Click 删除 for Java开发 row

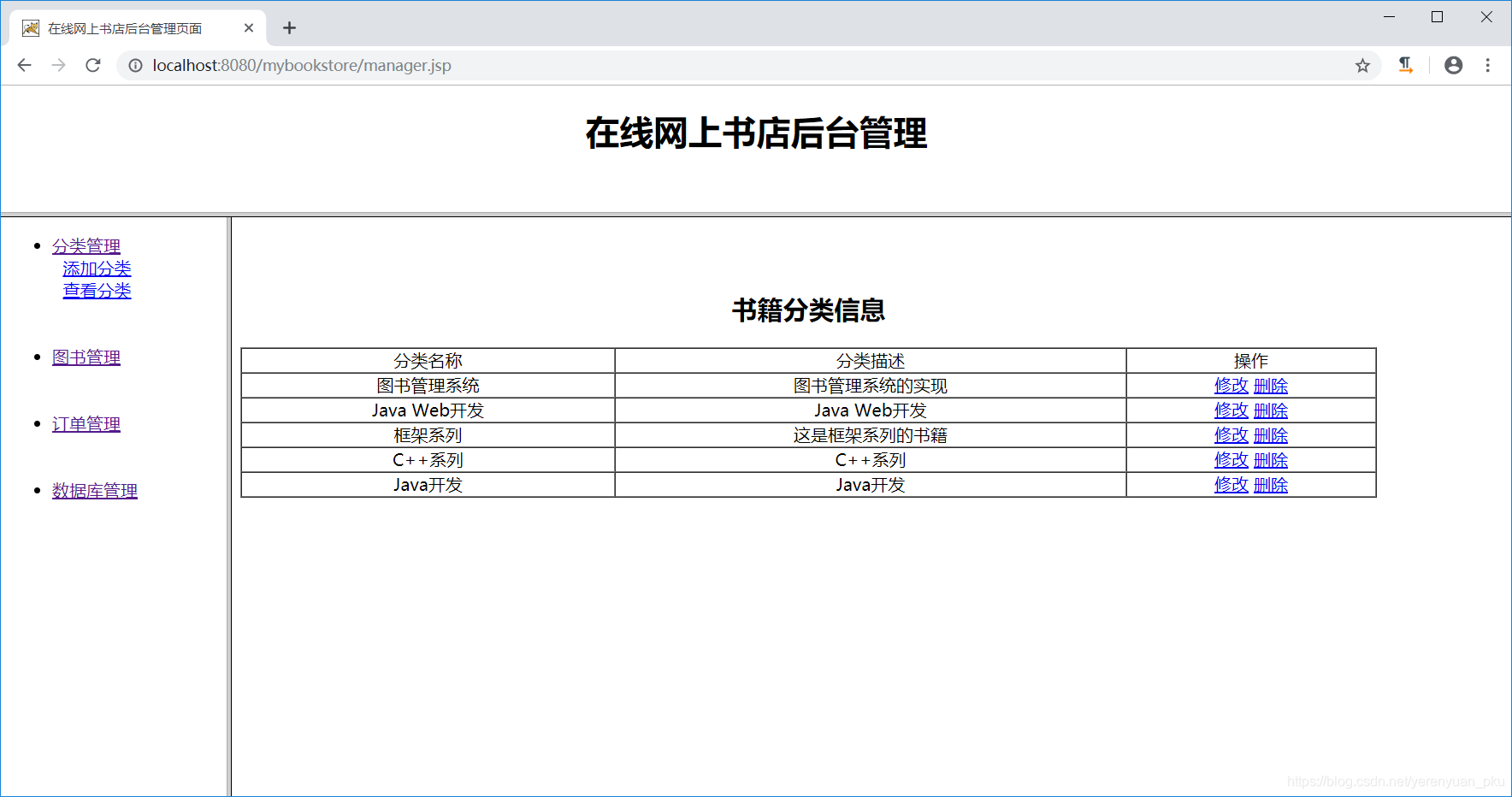(1271, 485)
